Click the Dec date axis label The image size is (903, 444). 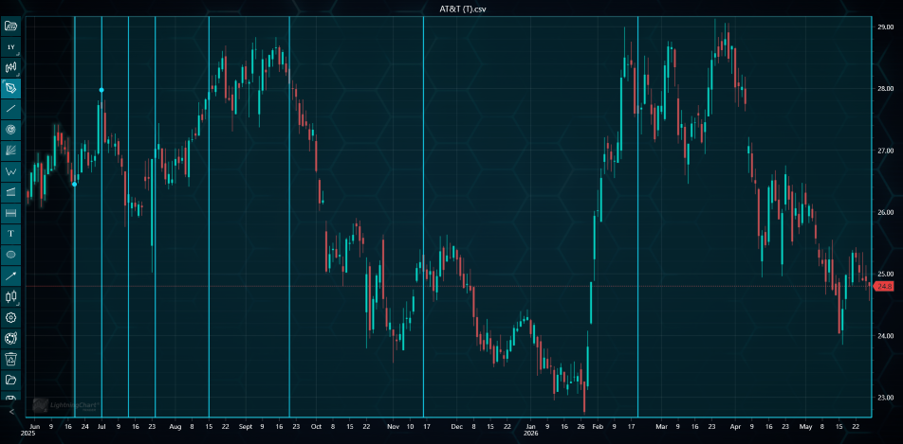coord(457,427)
